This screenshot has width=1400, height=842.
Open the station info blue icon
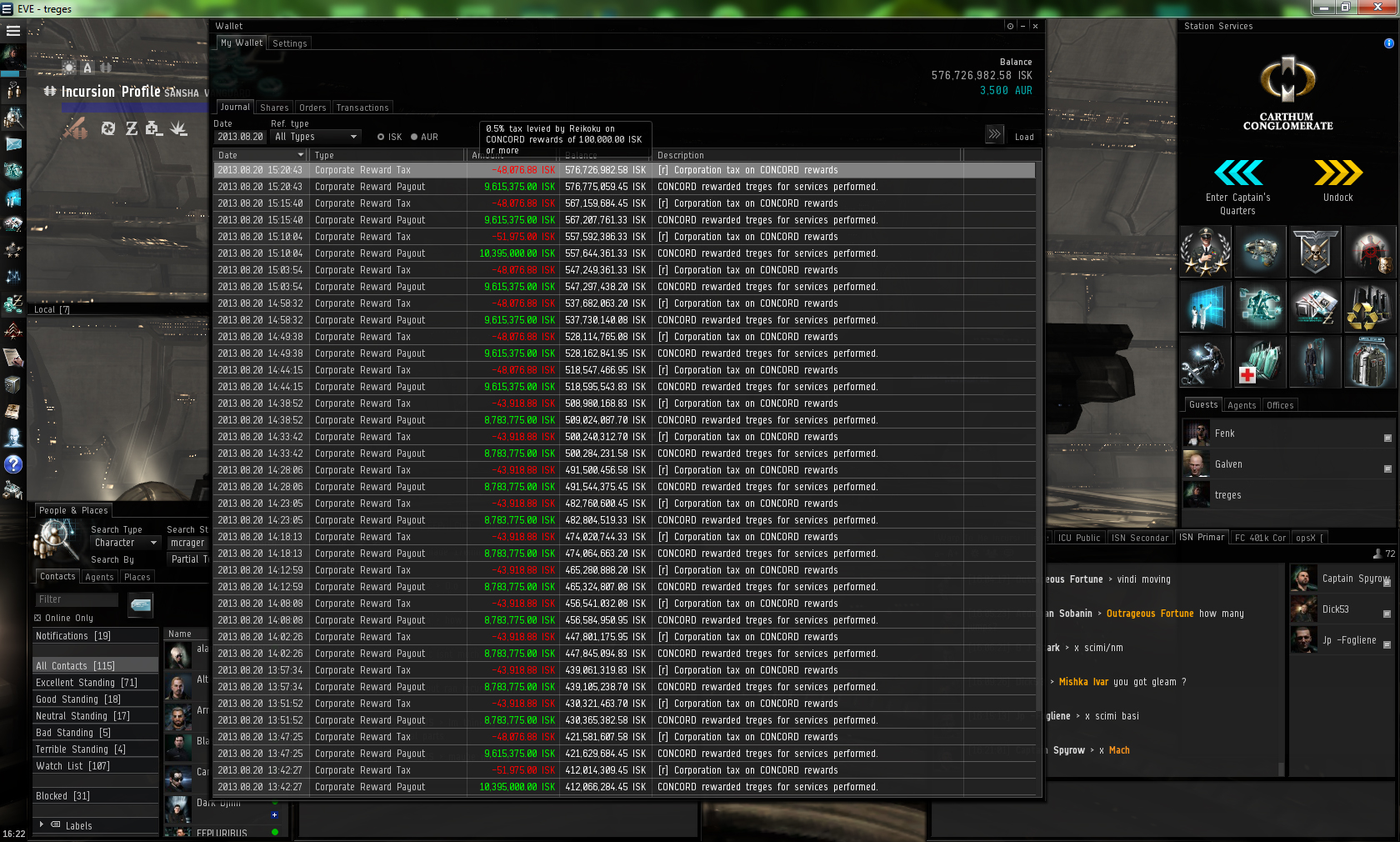pos(1389,43)
